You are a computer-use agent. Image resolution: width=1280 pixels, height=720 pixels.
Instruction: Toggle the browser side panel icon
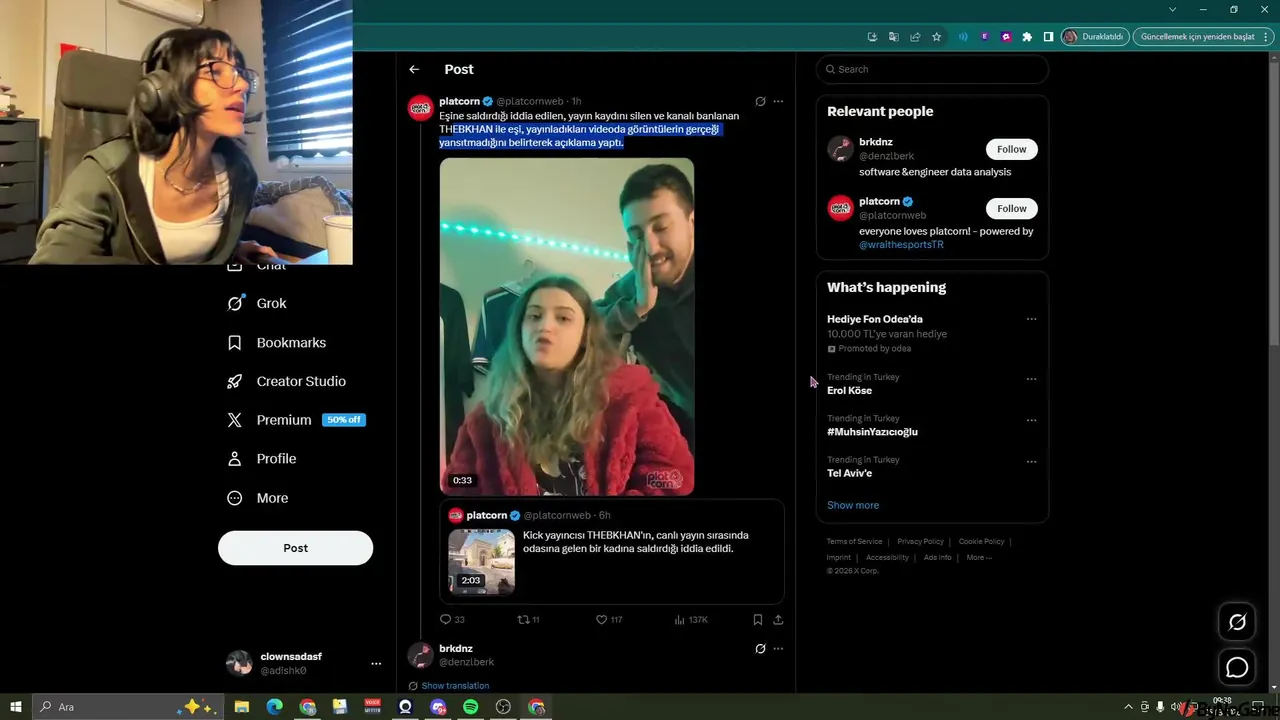tap(1048, 37)
